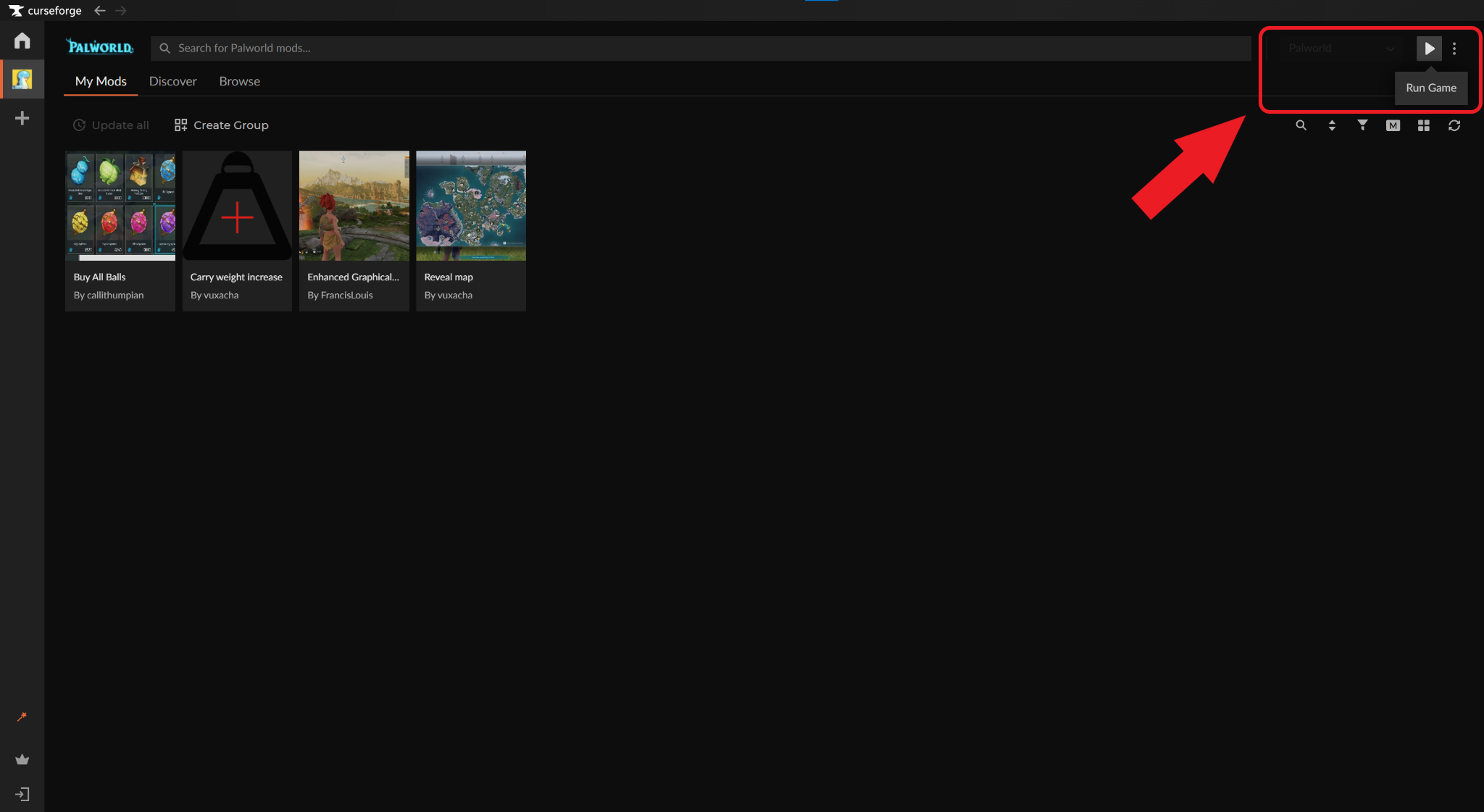Open the installed mods search magnifier
The height and width of the screenshot is (812, 1484).
click(x=1301, y=125)
